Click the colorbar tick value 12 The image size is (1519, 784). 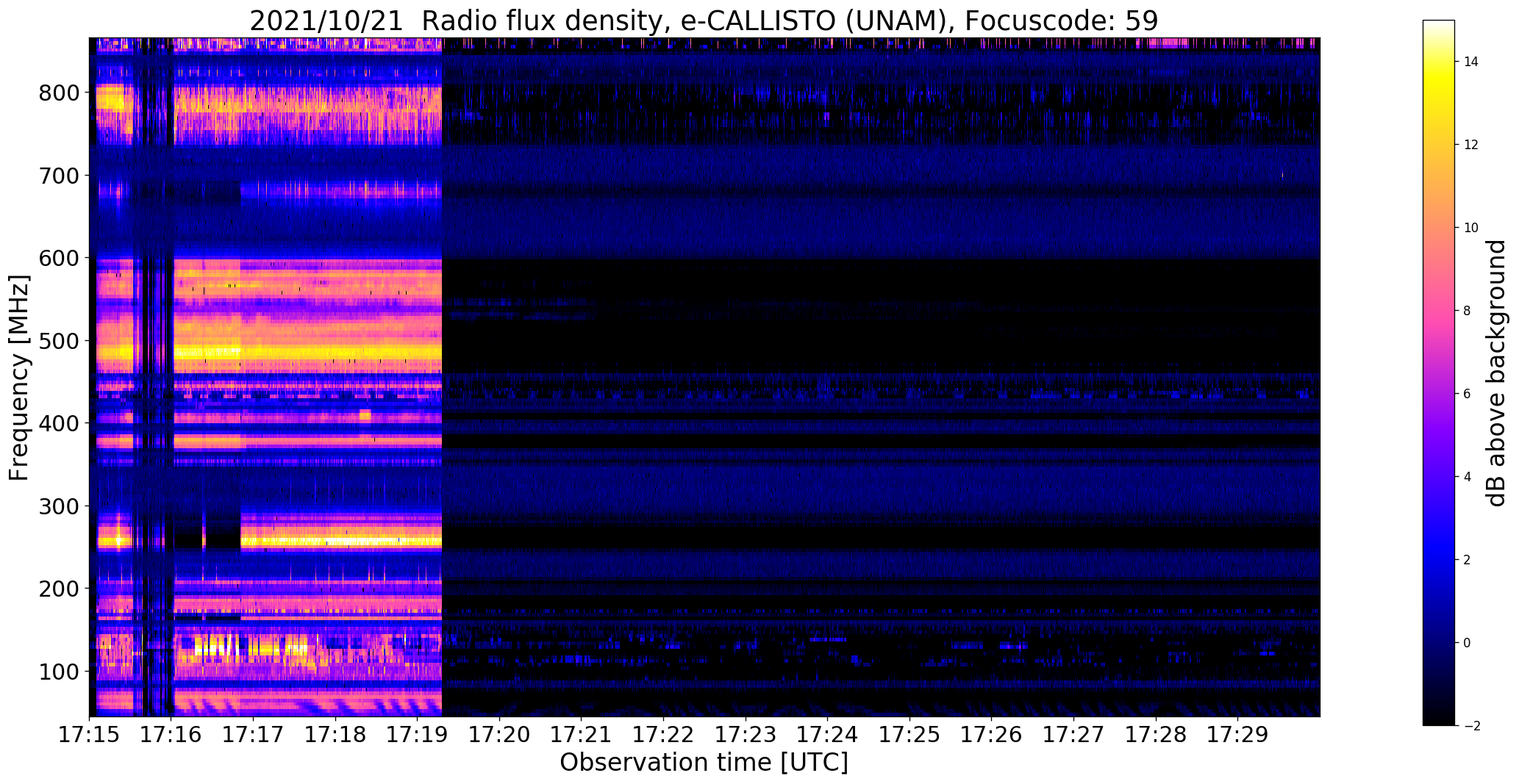(1471, 145)
